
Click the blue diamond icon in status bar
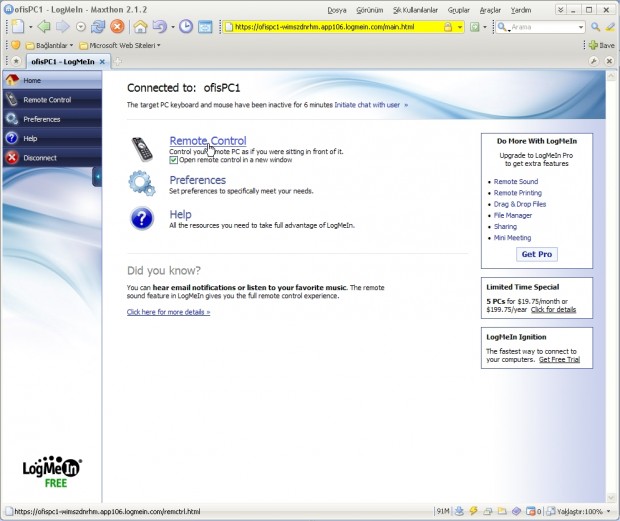point(516,511)
